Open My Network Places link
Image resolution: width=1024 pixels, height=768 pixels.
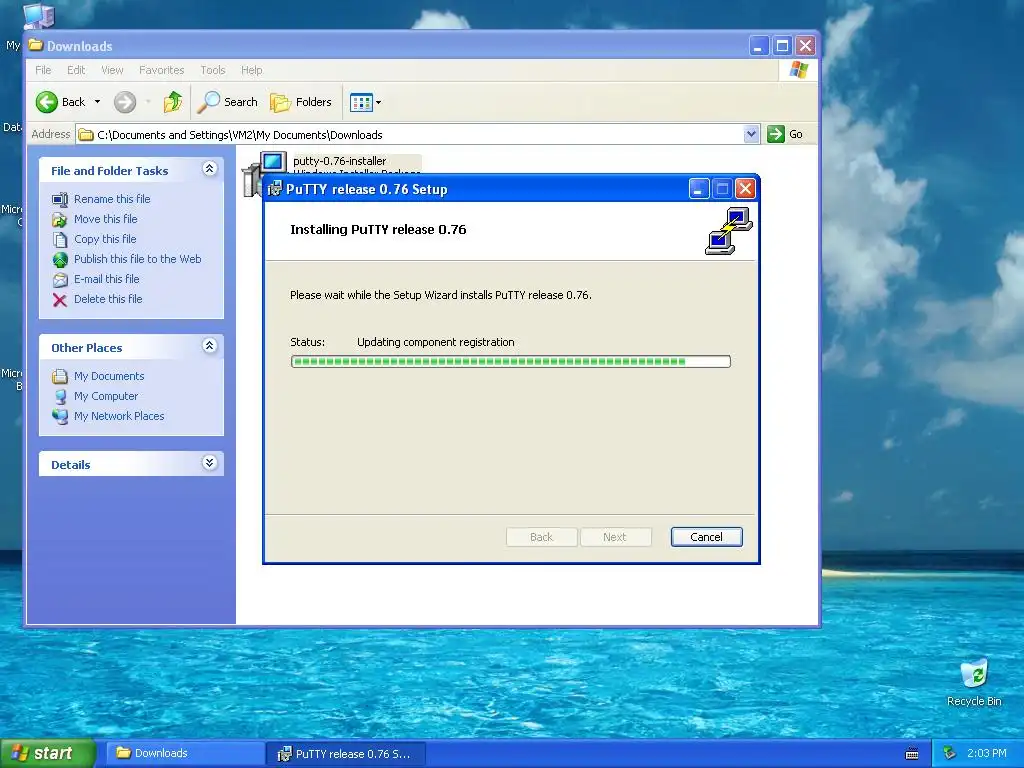[119, 416]
